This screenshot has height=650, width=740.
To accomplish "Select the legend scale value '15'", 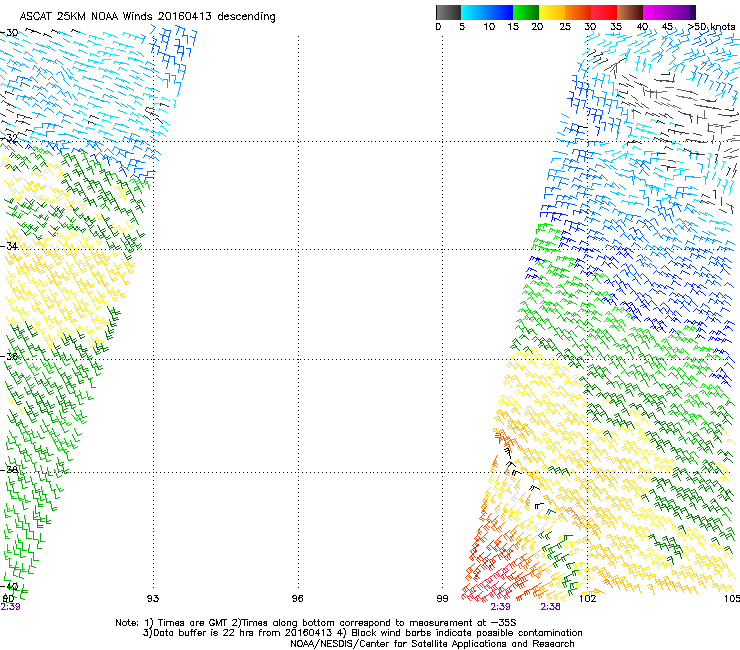I will coord(513,27).
